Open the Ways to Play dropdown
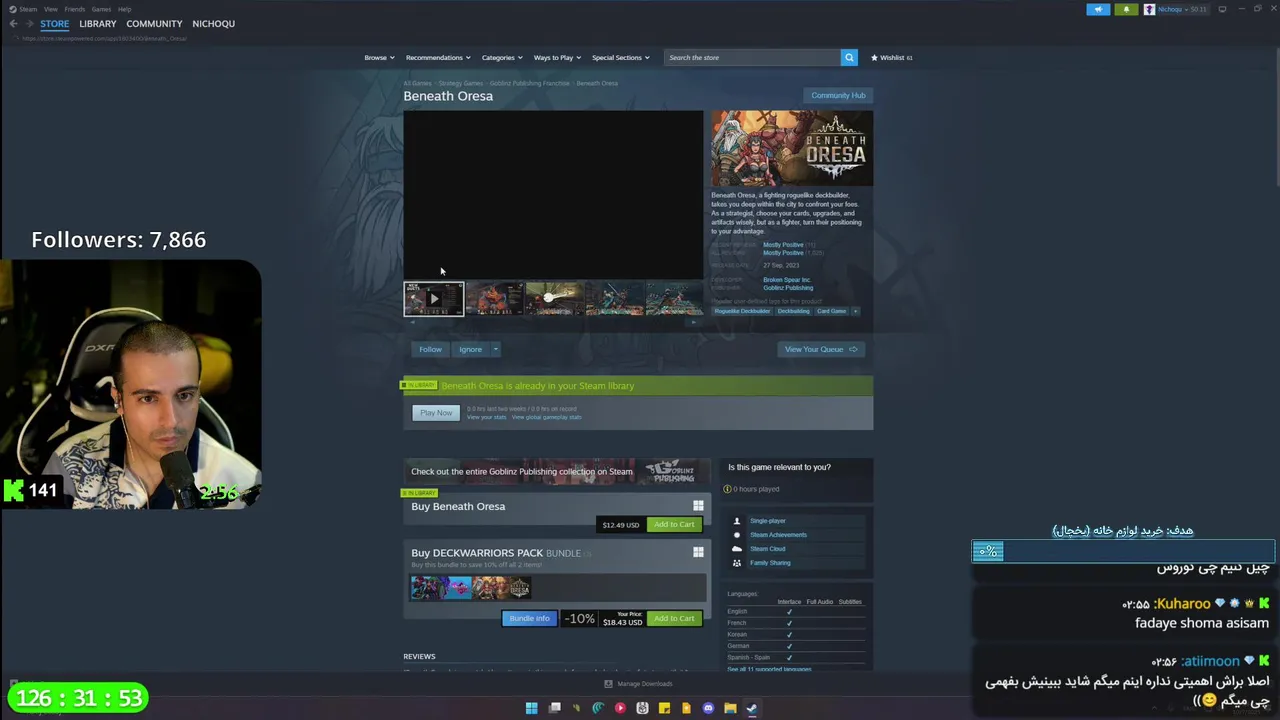 click(x=557, y=57)
